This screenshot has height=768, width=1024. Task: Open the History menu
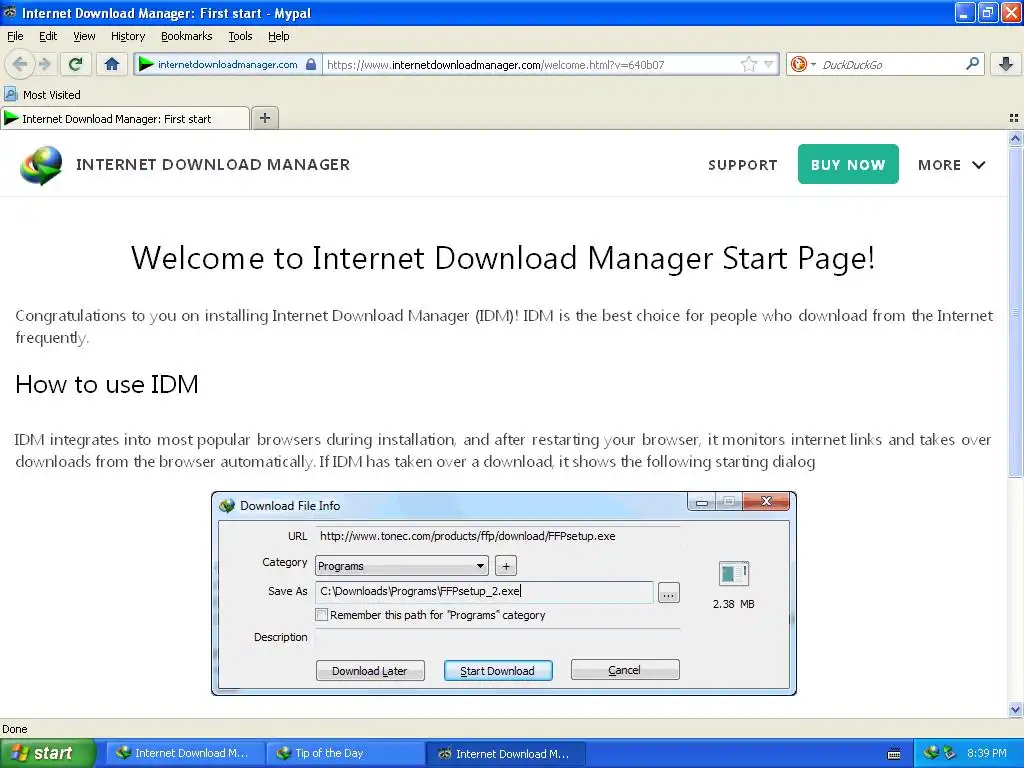tap(127, 36)
